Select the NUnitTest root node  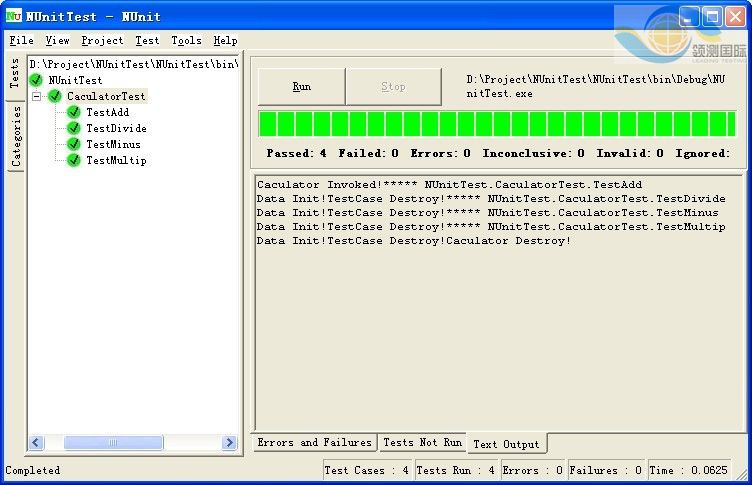tap(75, 80)
